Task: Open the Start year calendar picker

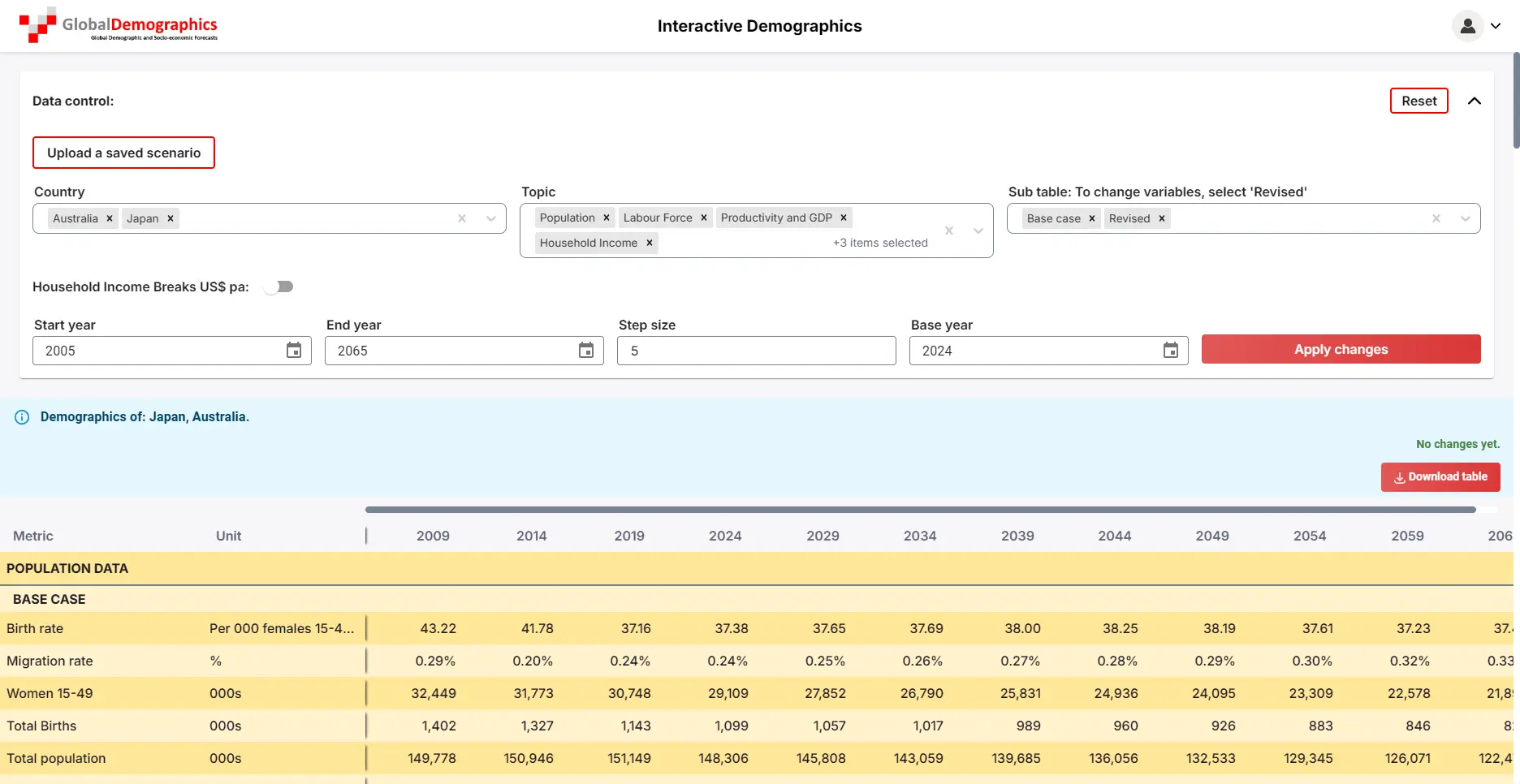Action: point(294,351)
